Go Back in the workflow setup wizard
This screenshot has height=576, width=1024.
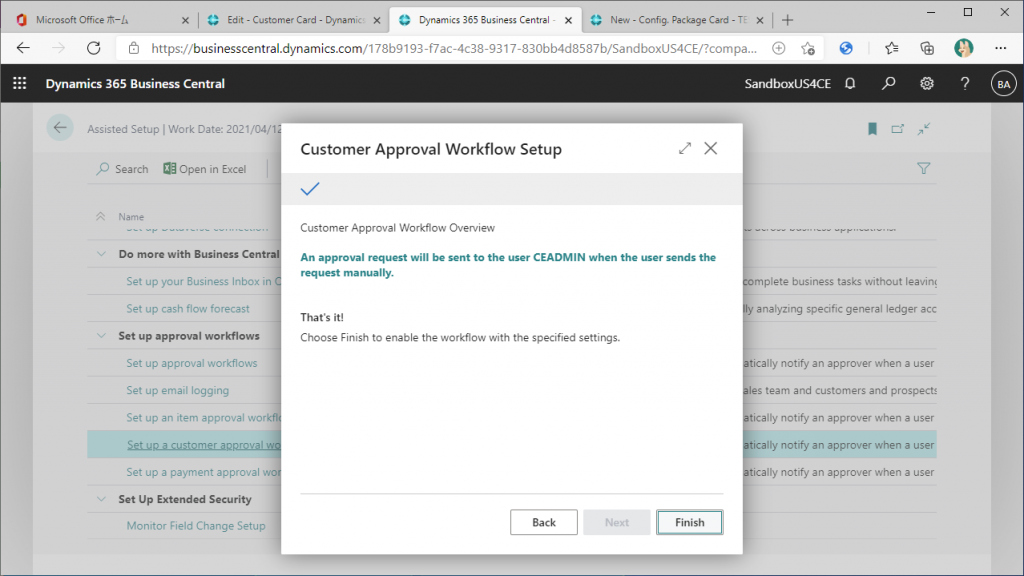(543, 522)
